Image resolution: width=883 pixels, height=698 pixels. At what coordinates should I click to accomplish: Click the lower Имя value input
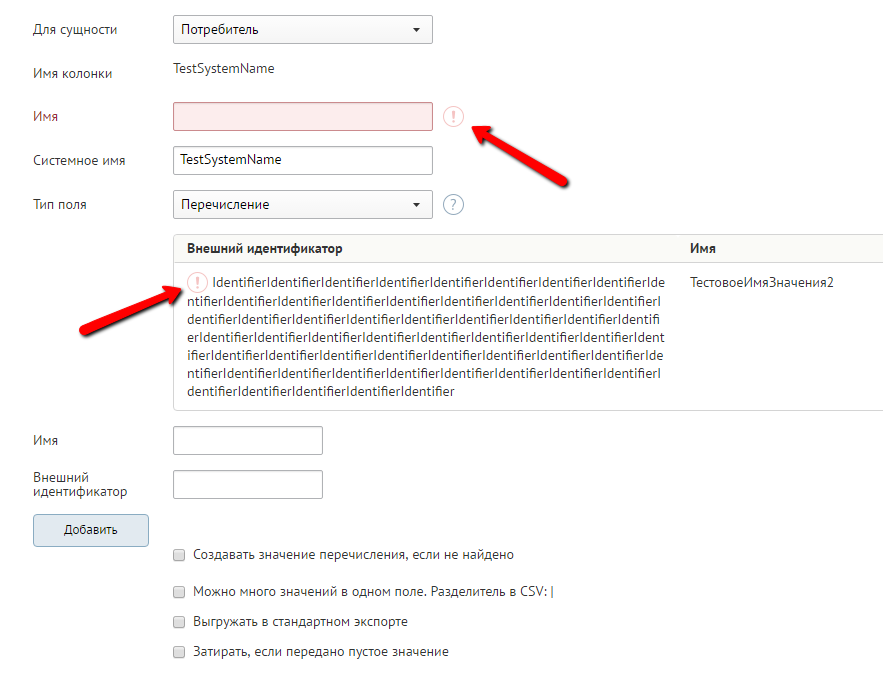click(x=248, y=440)
